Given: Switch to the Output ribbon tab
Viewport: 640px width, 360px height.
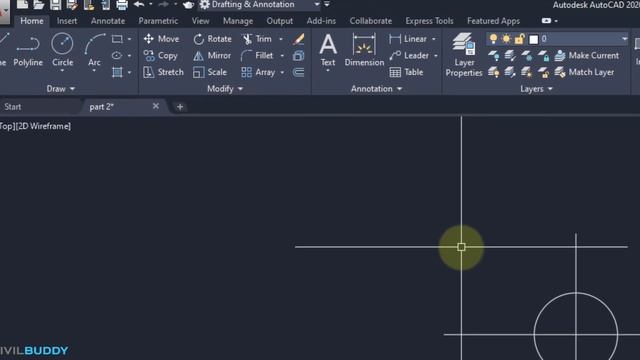Looking at the screenshot, I should [x=280, y=21].
